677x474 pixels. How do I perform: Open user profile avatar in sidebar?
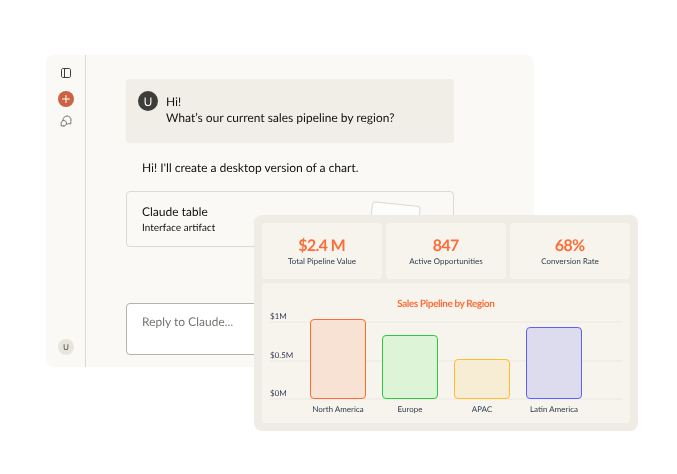point(66,347)
